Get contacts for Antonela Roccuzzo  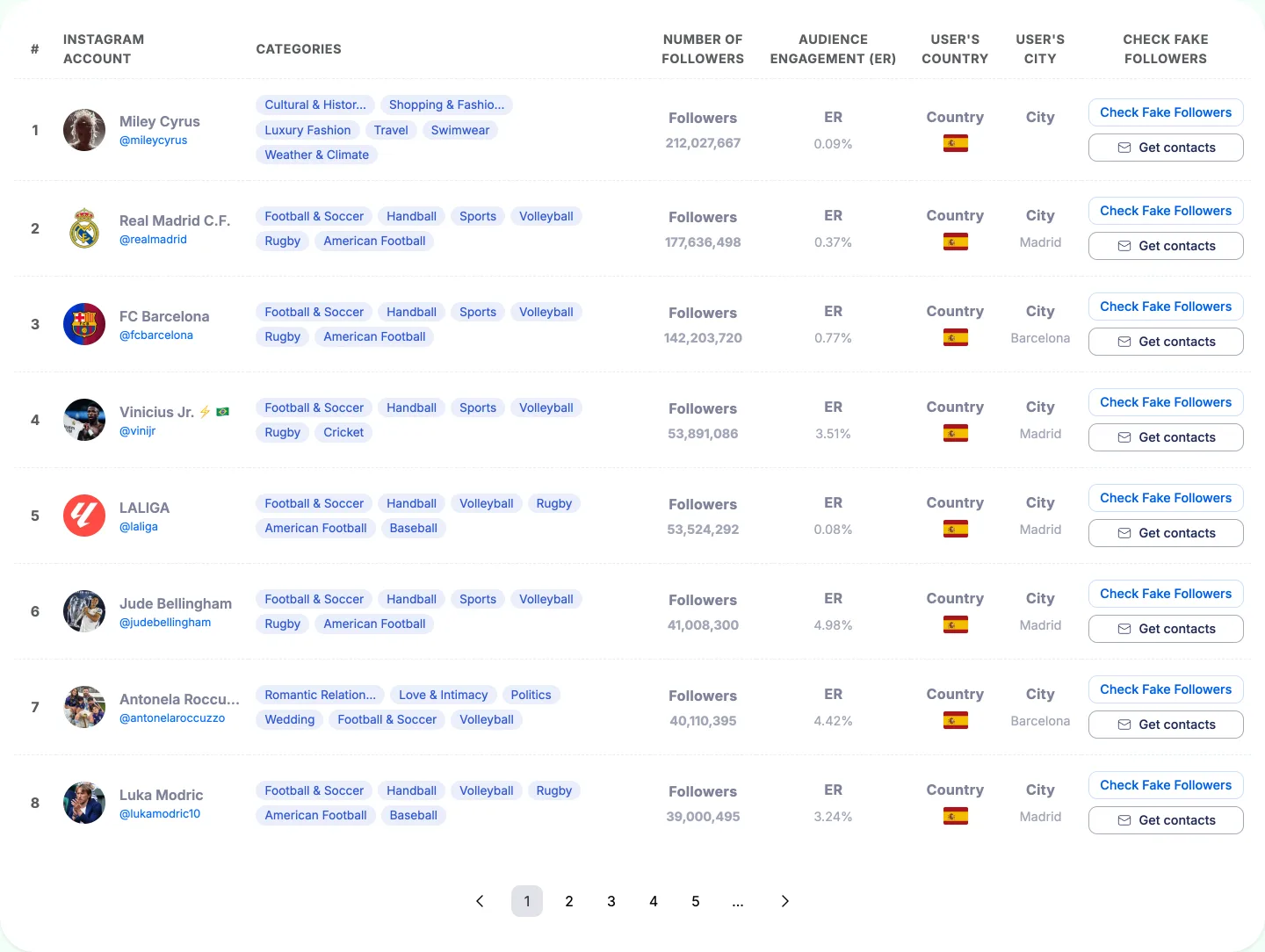[x=1166, y=725]
